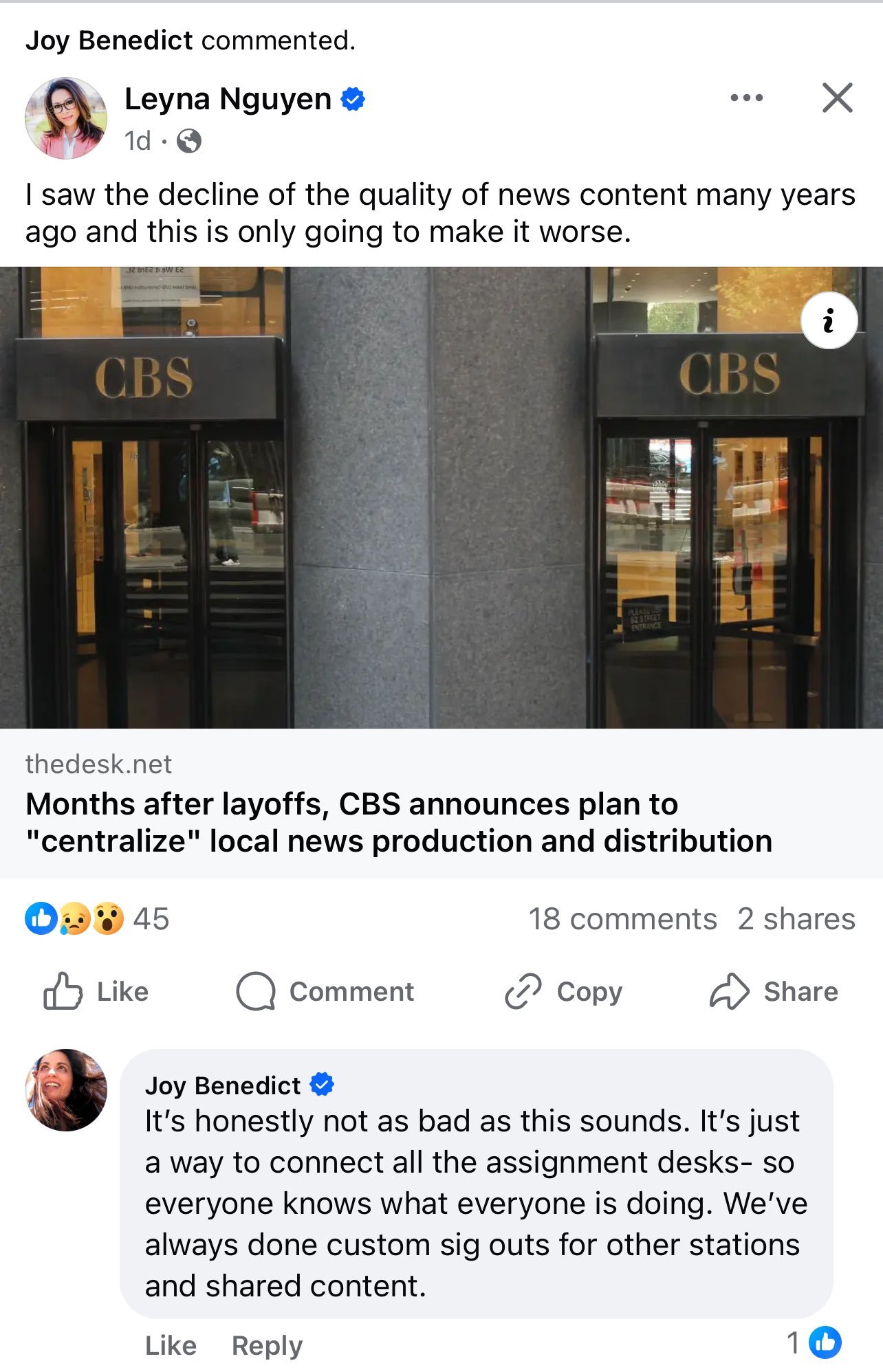Show all 18 comments

click(x=623, y=919)
